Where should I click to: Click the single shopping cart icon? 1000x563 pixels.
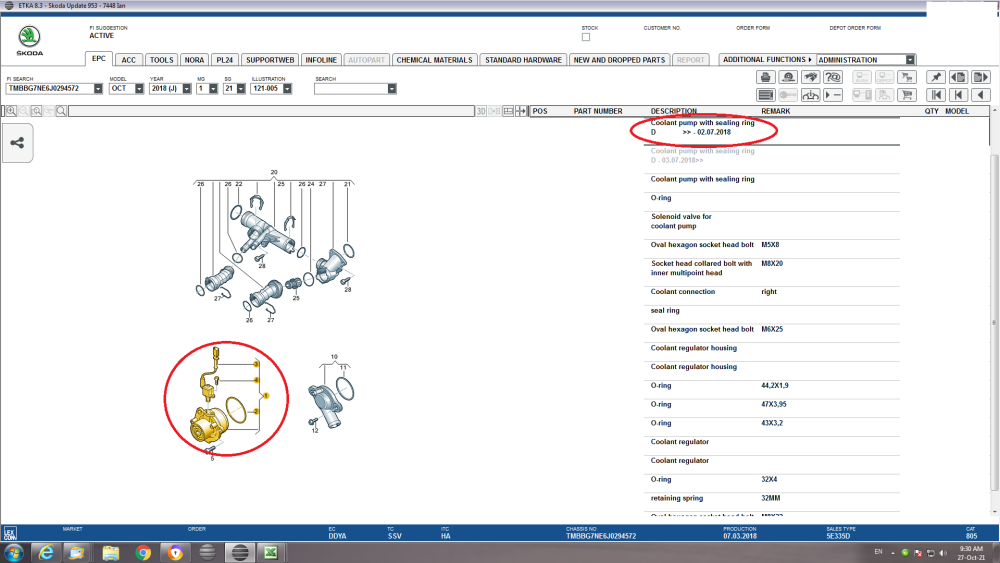click(907, 95)
